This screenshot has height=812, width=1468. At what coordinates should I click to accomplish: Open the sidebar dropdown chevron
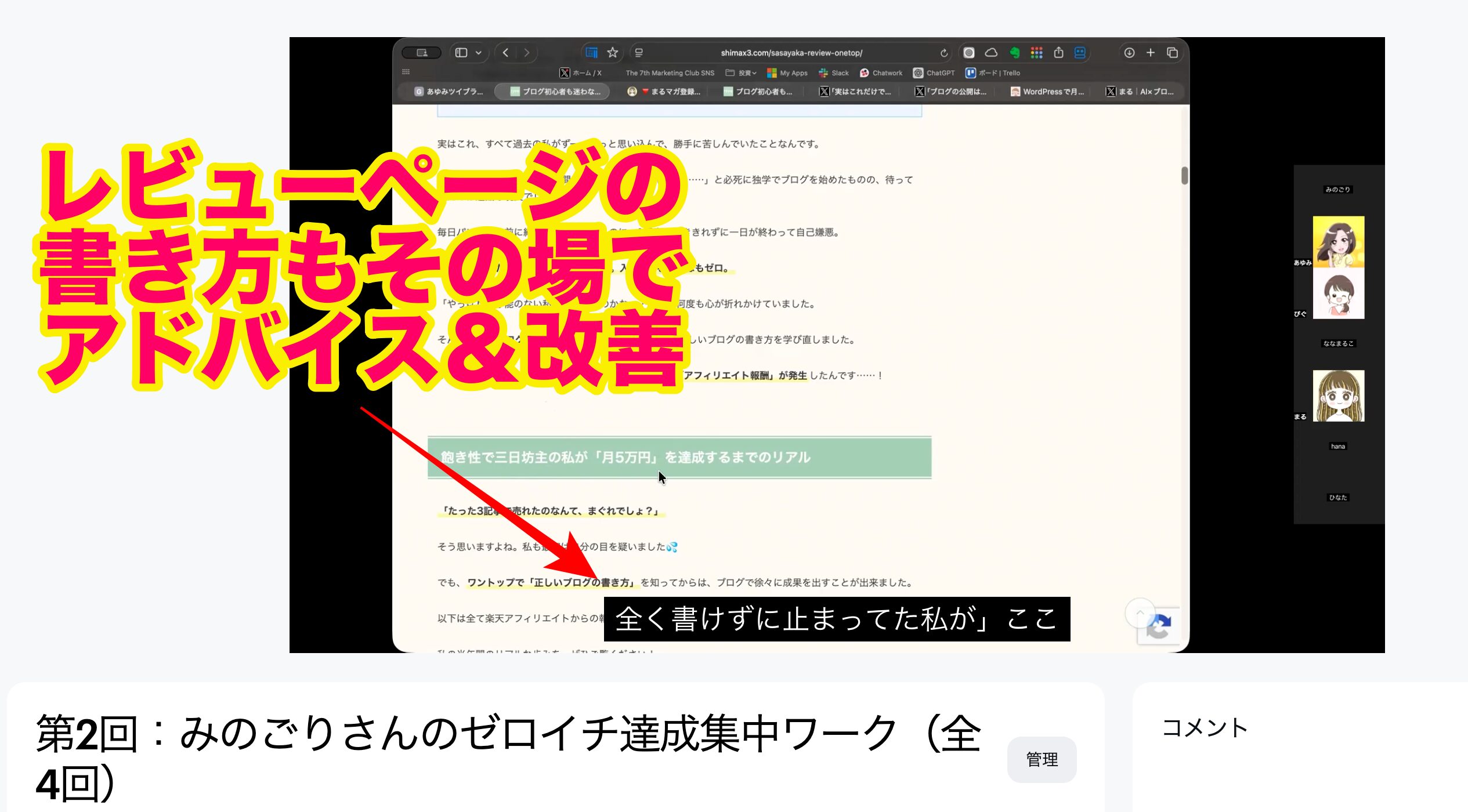coord(479,53)
